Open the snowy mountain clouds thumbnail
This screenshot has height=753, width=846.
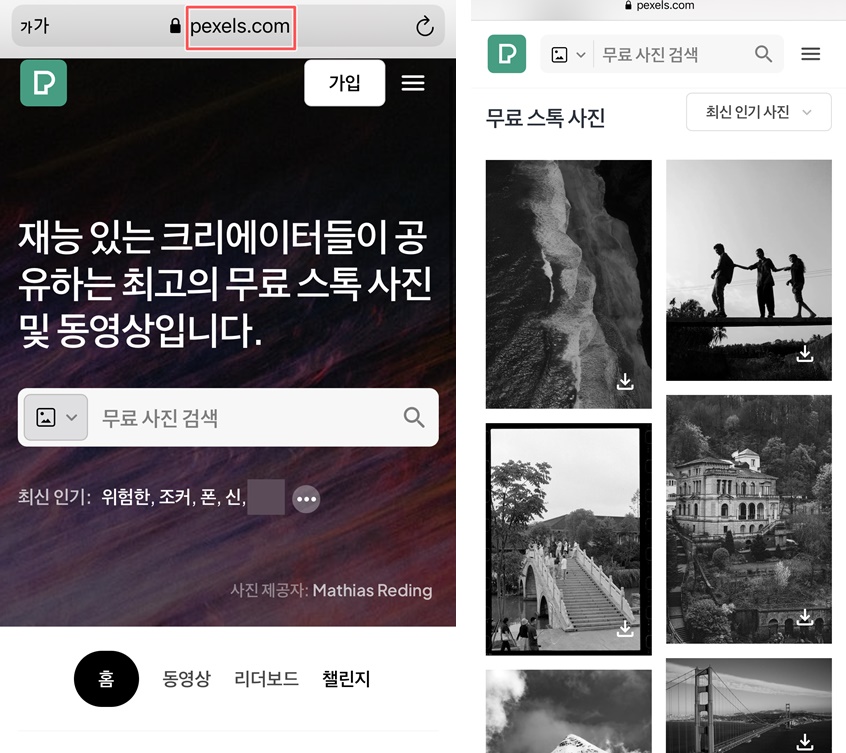tap(569, 711)
